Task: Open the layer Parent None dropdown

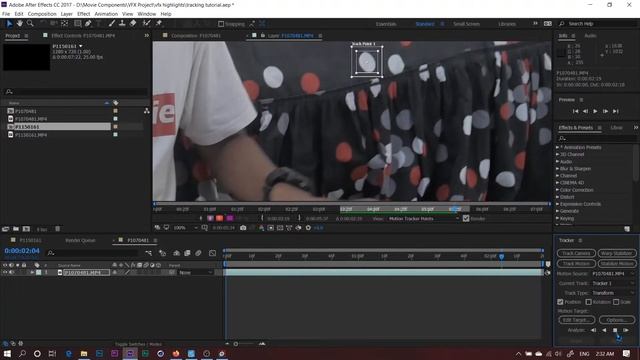Action: (196, 272)
